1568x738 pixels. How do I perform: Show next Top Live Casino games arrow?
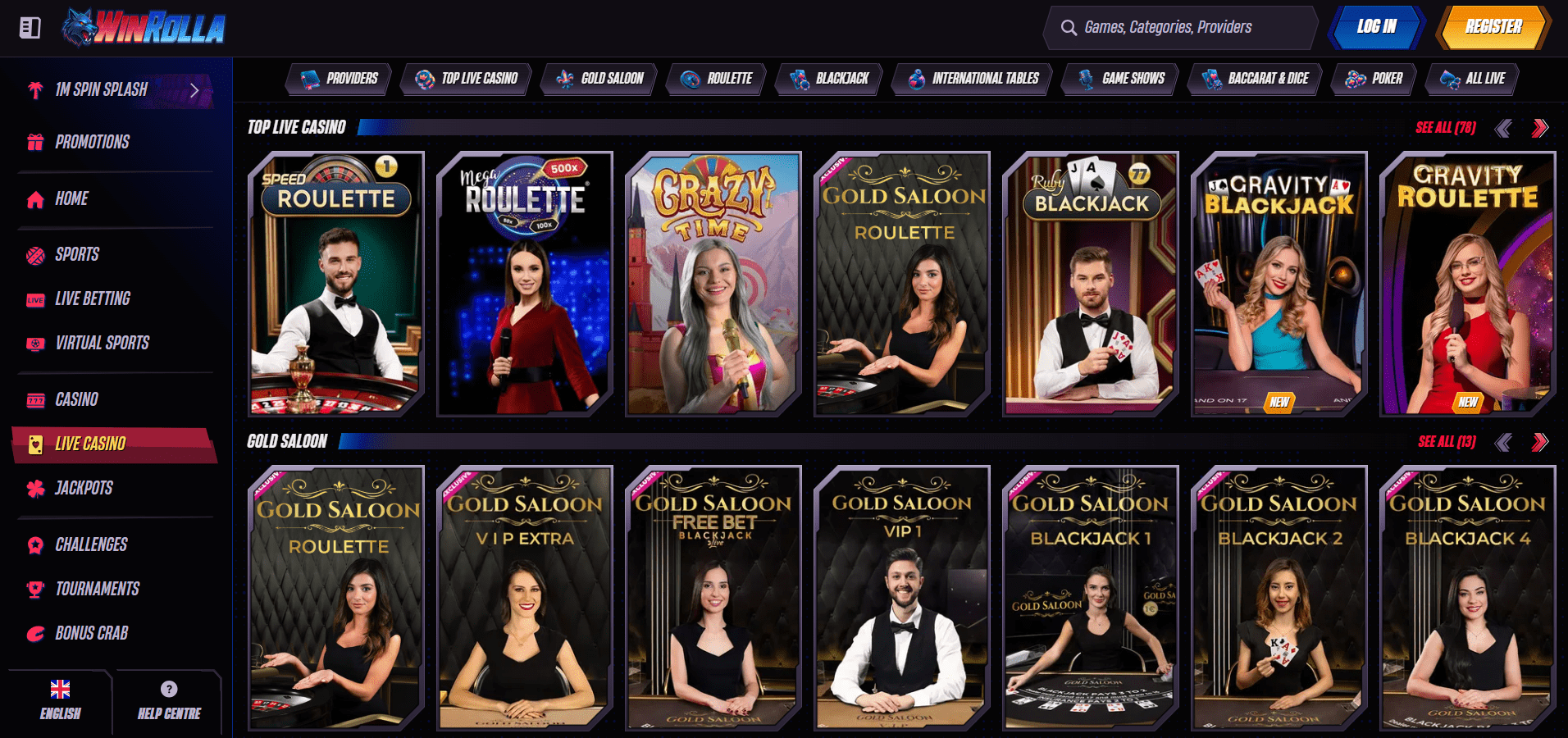(x=1540, y=128)
